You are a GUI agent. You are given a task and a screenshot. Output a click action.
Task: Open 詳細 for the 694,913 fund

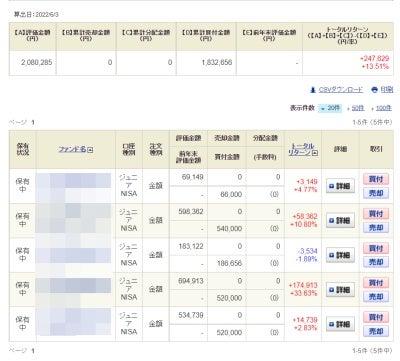(340, 290)
